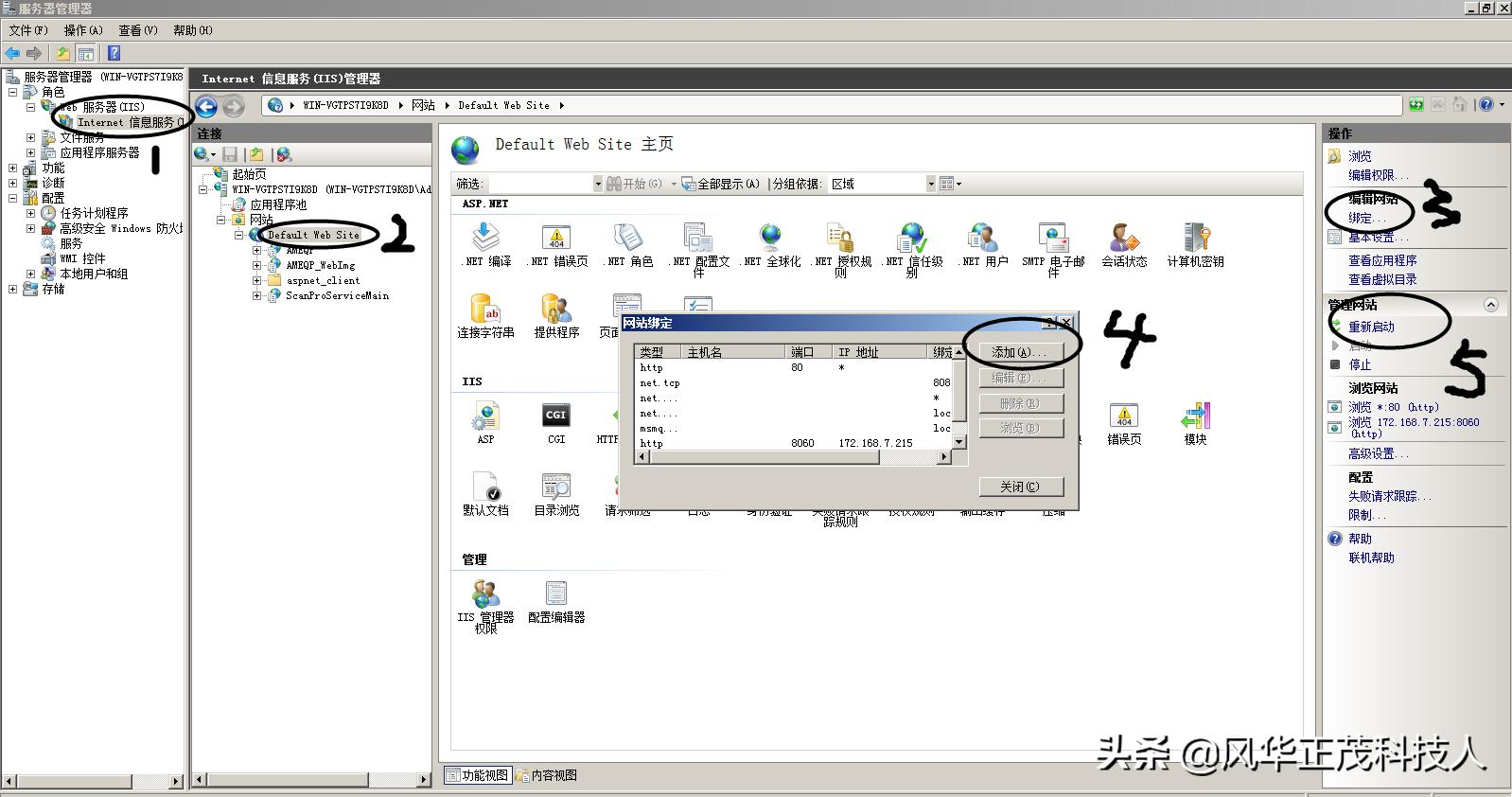Viewport: 1512px width, 797px height.
Task: Open the .NET 授权规则 icon
Action: 840,238
